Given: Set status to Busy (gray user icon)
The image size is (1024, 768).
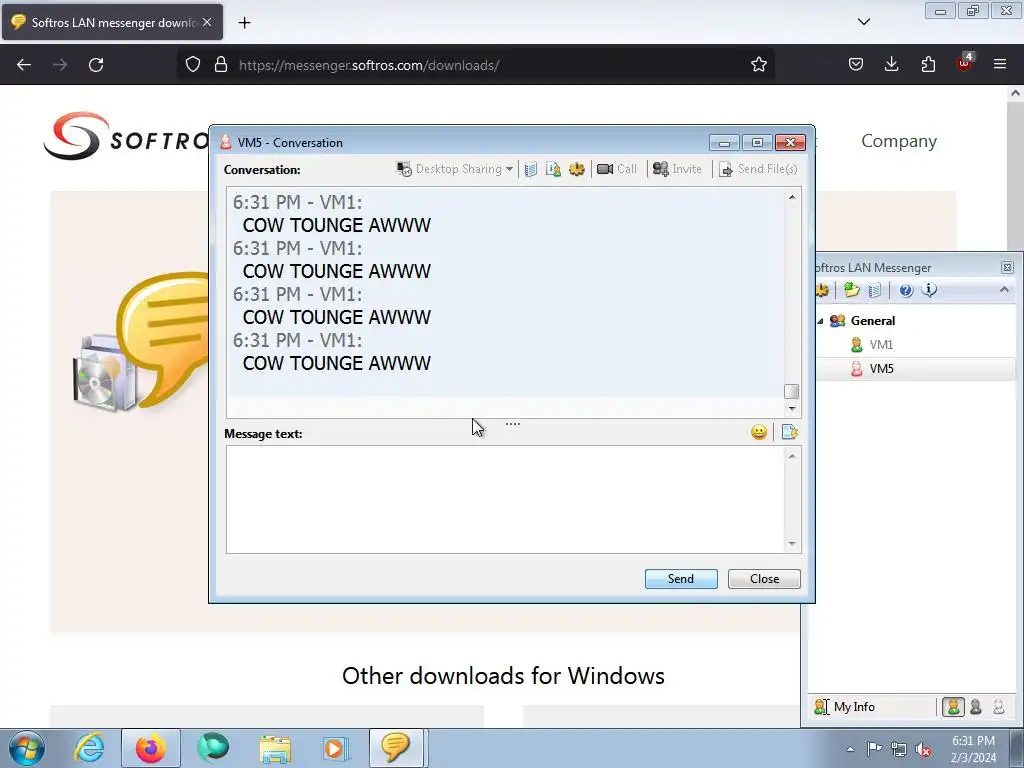Looking at the screenshot, I should click(x=976, y=707).
